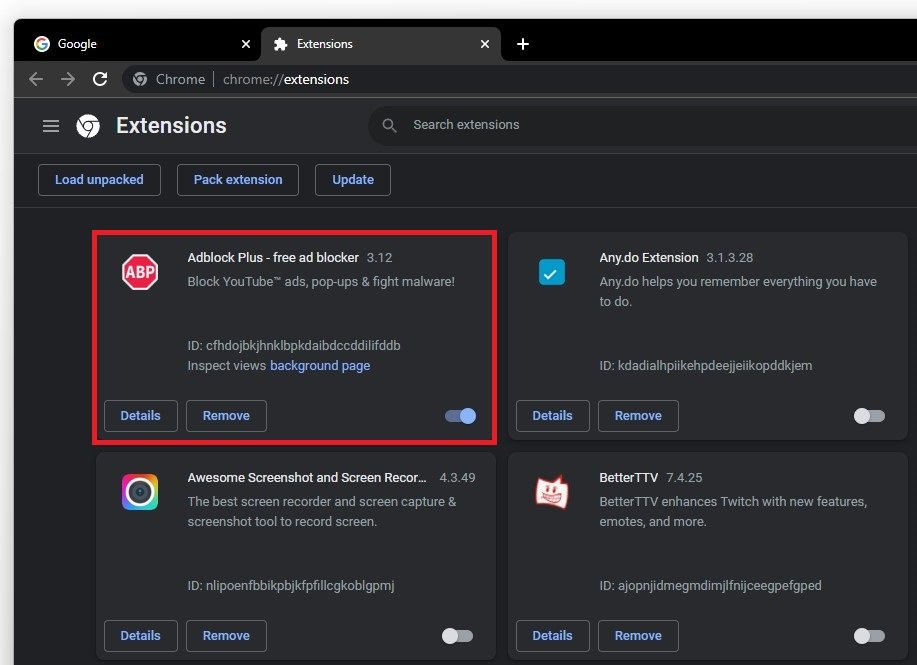The image size is (917, 665).
Task: Disable the Adblock Plus extension toggle
Action: pos(461,416)
